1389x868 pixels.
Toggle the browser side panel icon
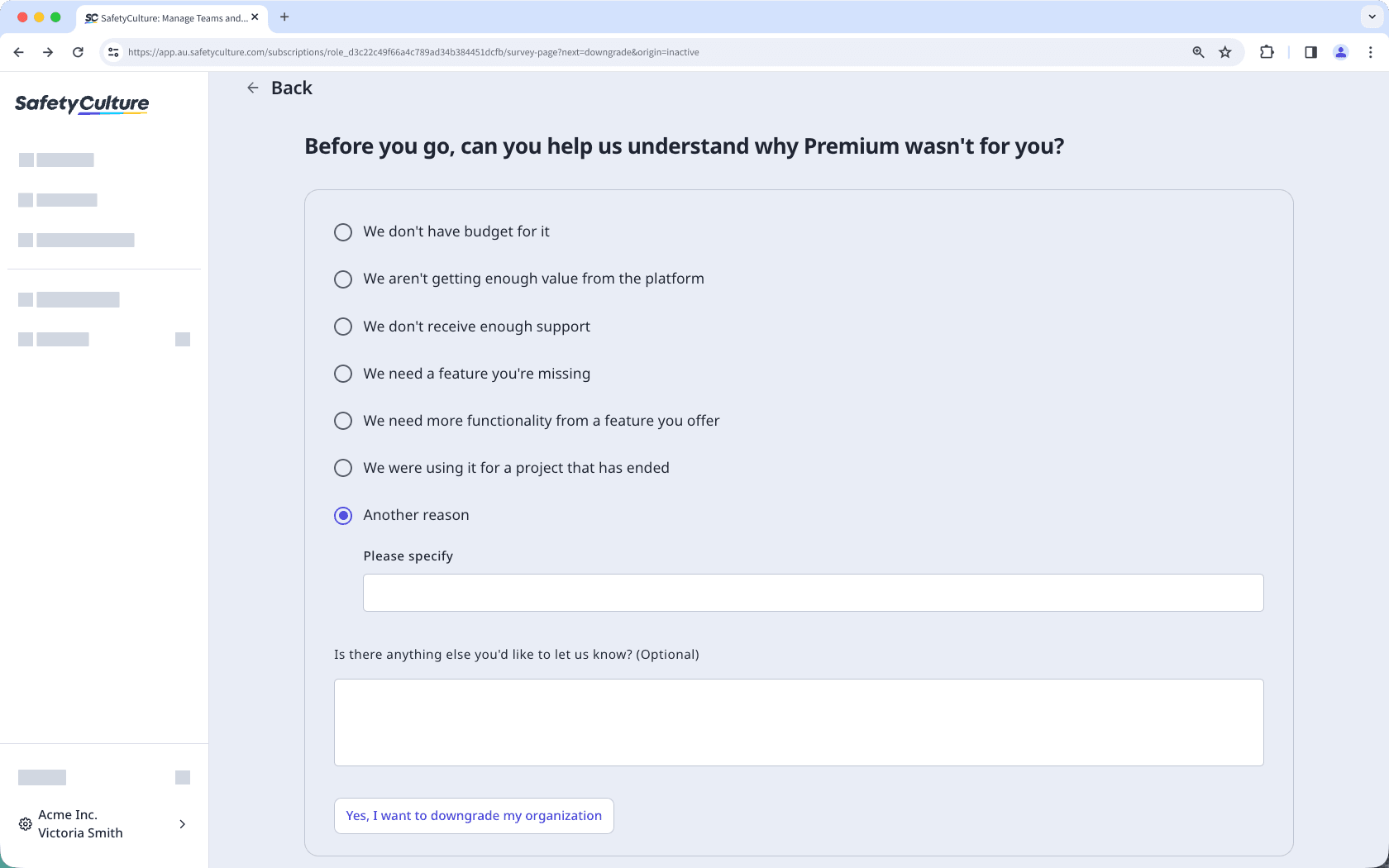point(1310,51)
